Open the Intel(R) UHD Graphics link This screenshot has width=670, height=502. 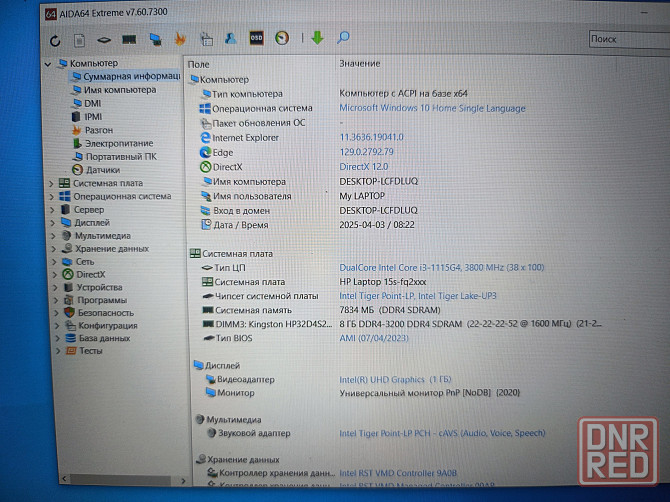[x=395, y=379]
